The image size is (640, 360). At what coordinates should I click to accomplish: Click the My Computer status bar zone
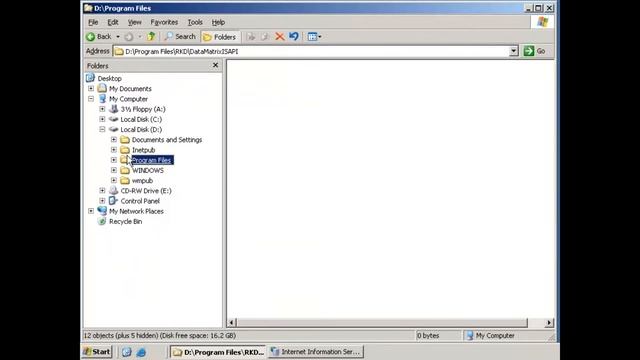tap(490, 336)
